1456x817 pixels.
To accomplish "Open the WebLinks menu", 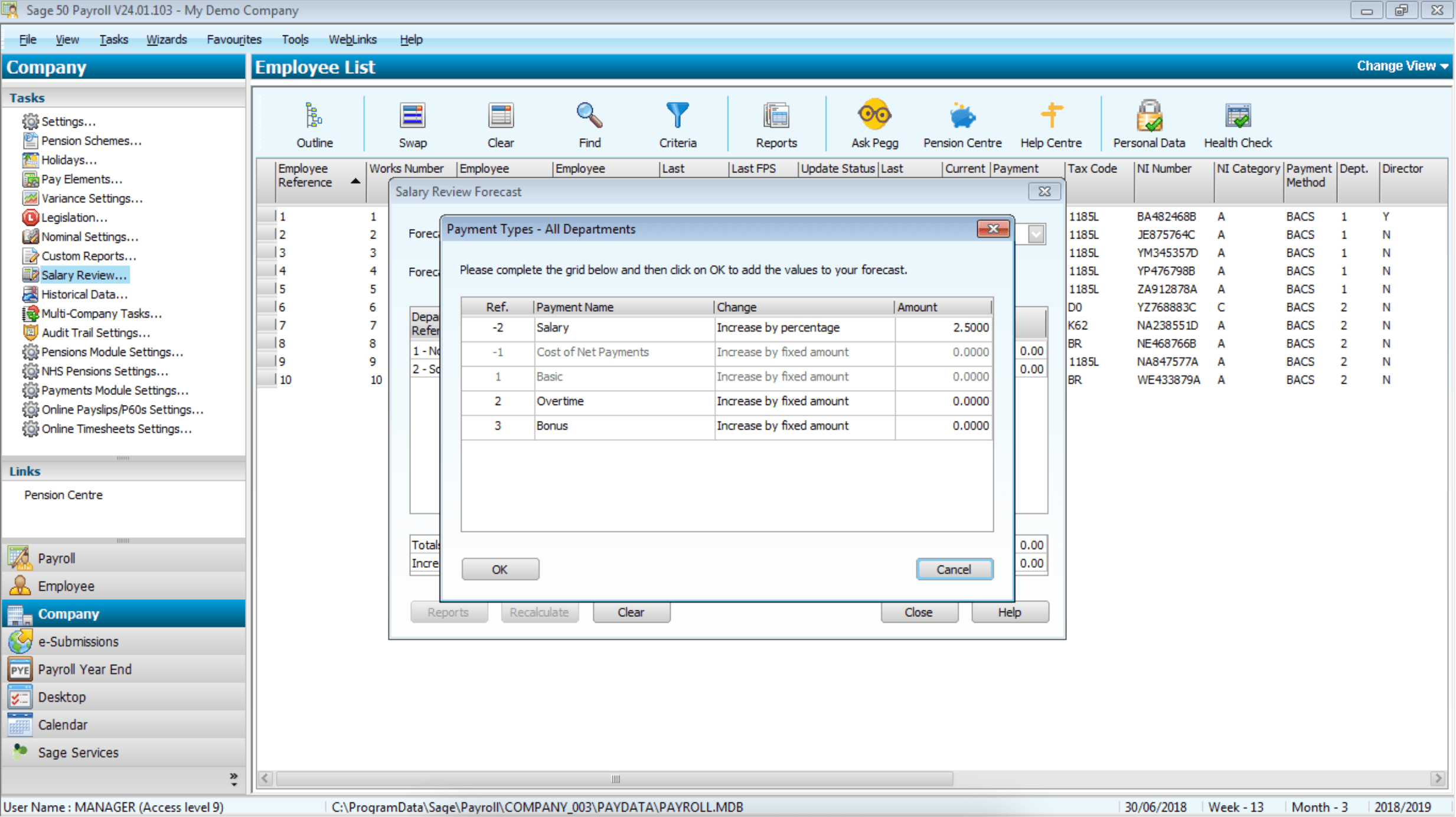I will [352, 40].
